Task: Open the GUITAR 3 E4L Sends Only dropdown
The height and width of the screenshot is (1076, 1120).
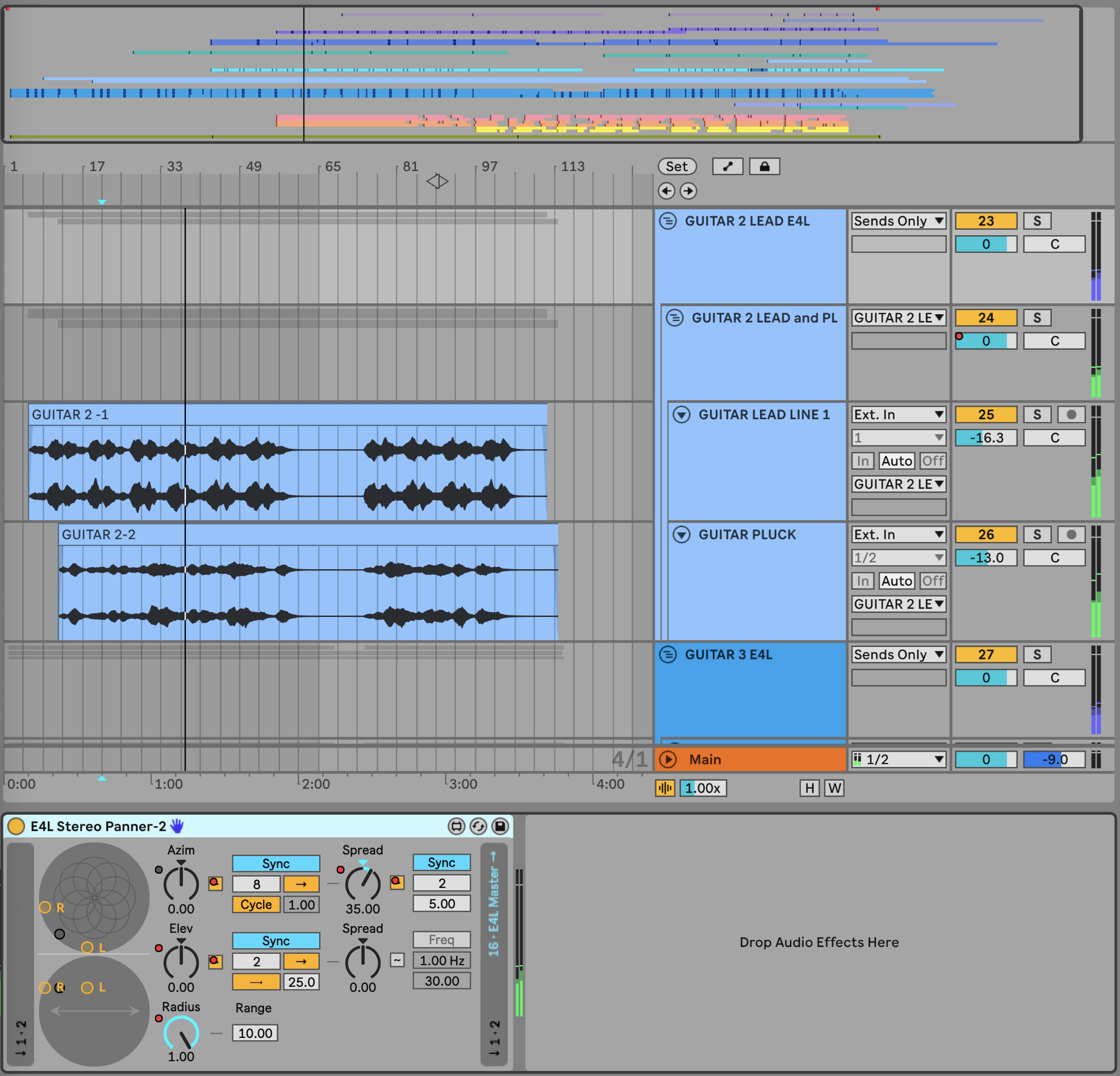Action: click(x=898, y=654)
